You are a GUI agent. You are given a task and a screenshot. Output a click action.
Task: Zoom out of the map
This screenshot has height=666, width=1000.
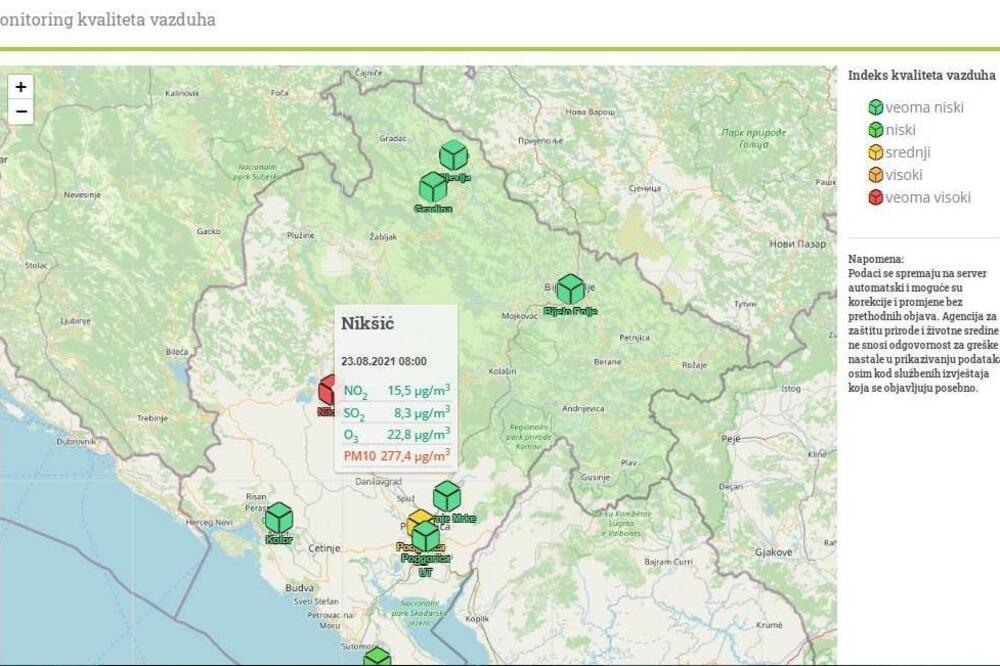(20, 112)
